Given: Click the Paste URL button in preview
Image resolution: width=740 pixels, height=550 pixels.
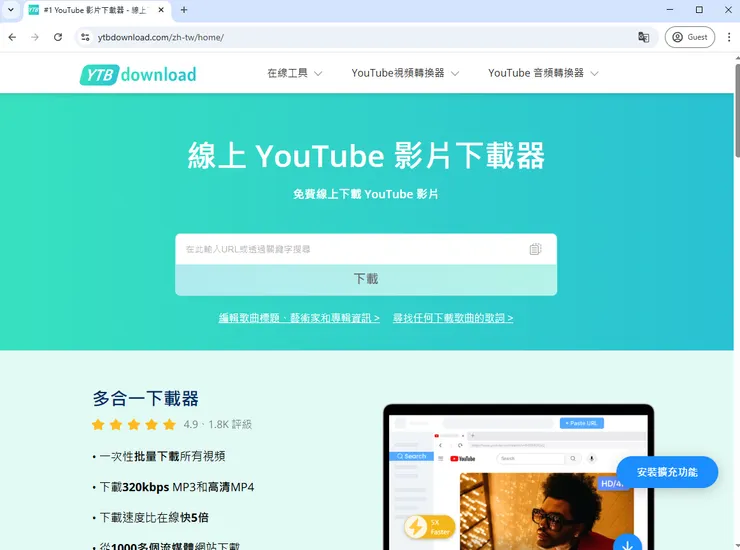Looking at the screenshot, I should click(581, 423).
